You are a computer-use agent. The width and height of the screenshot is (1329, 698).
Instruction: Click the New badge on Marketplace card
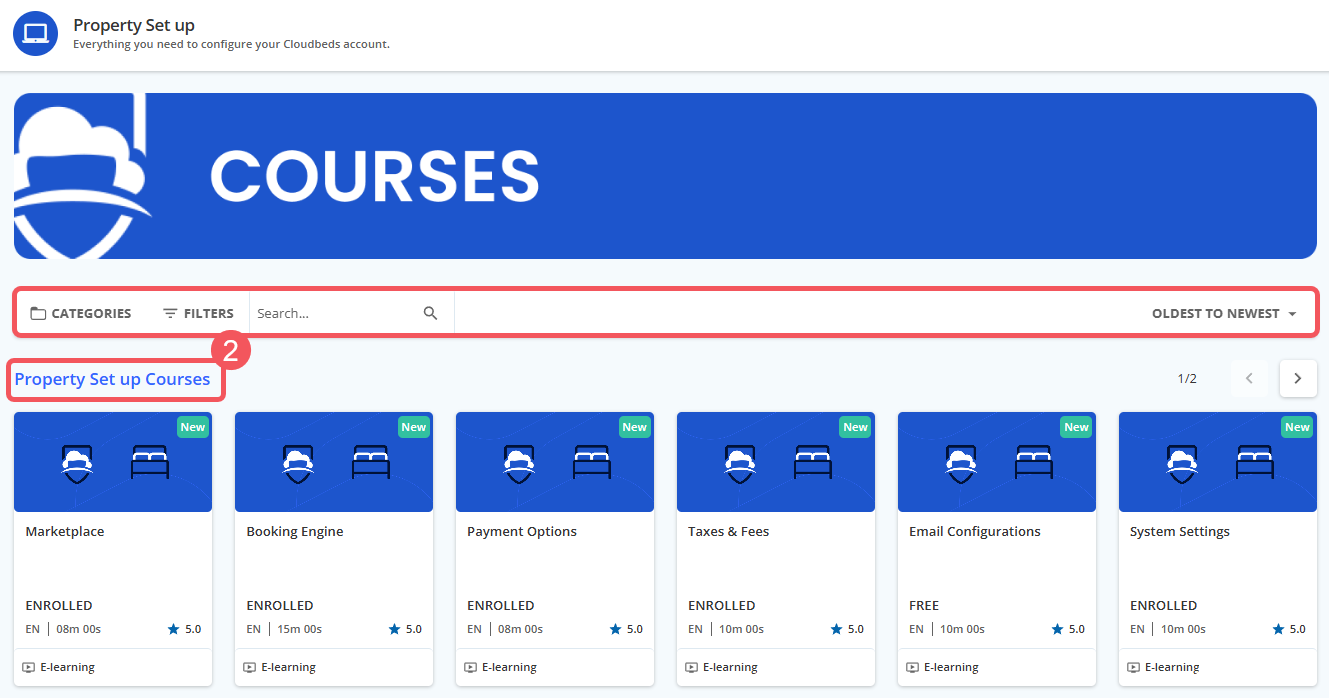(x=193, y=427)
